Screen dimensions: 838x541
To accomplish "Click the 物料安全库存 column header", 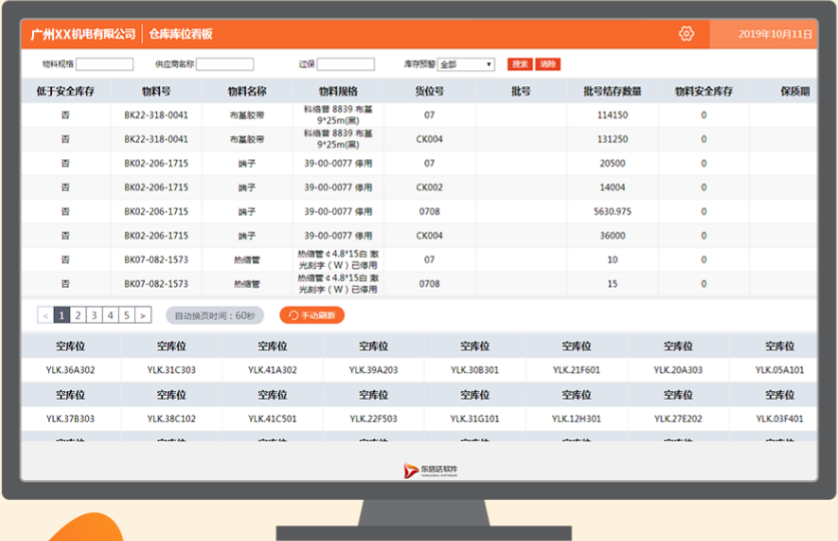I will [703, 91].
